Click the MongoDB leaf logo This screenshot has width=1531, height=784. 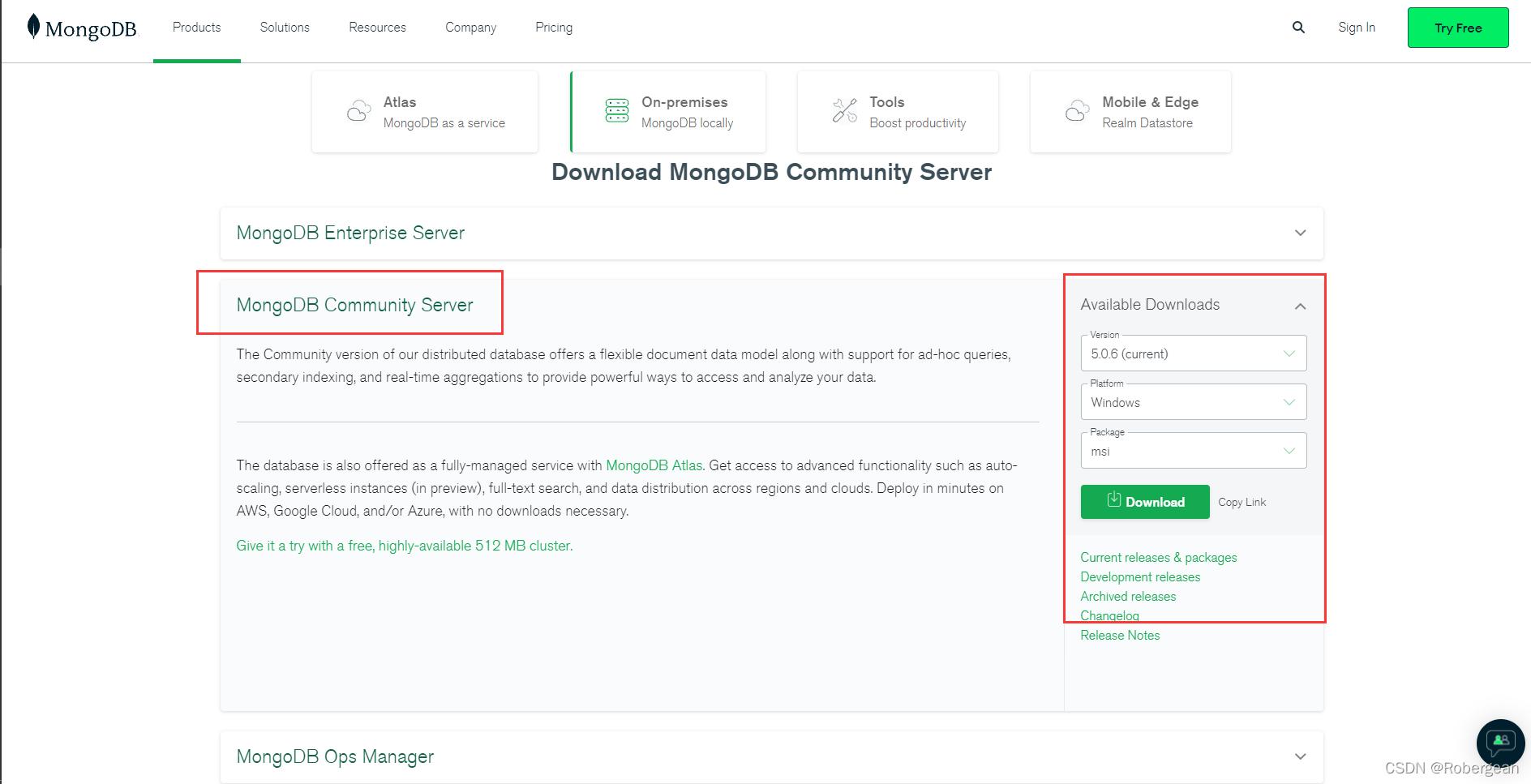(33, 27)
